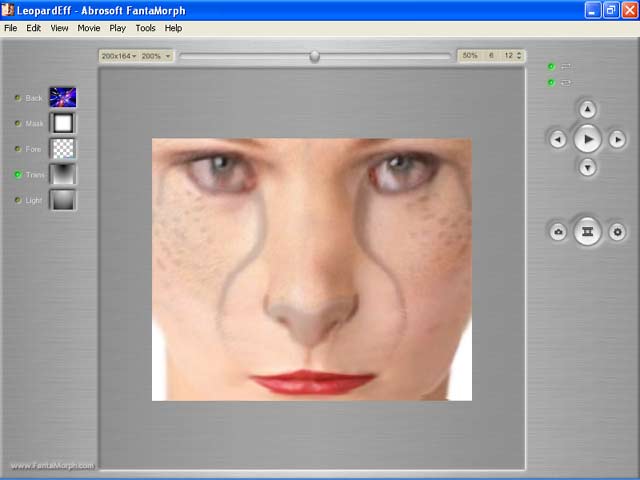The height and width of the screenshot is (480, 640).
Task: Click the down arrow navigation button
Action: tap(588, 168)
